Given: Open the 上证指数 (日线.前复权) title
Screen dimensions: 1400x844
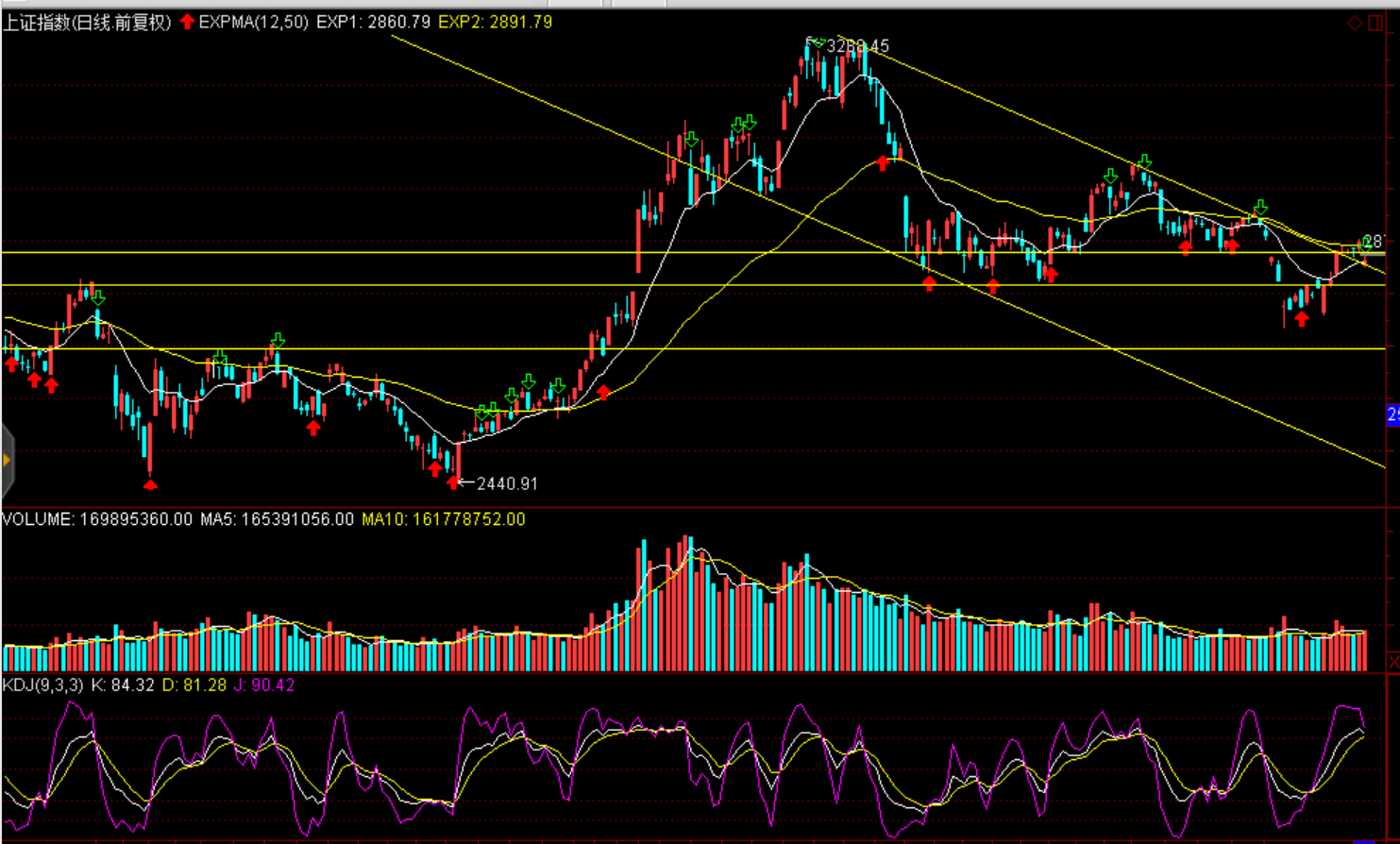Looking at the screenshot, I should pyautogui.click(x=87, y=23).
